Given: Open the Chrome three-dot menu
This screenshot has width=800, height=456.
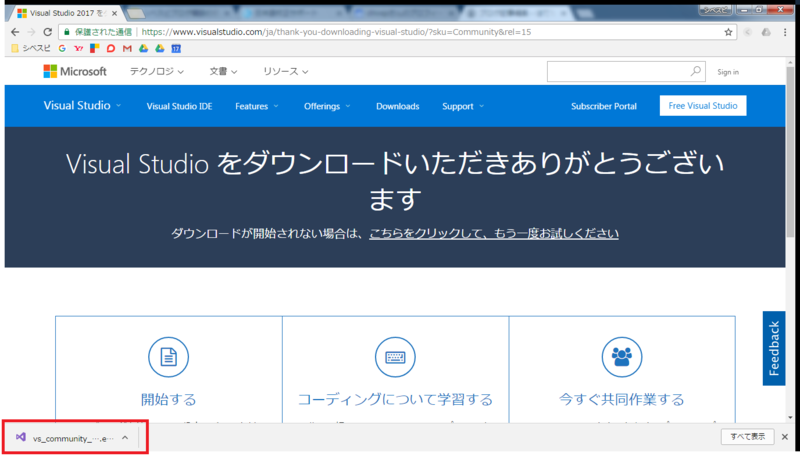Looking at the screenshot, I should click(x=785, y=32).
